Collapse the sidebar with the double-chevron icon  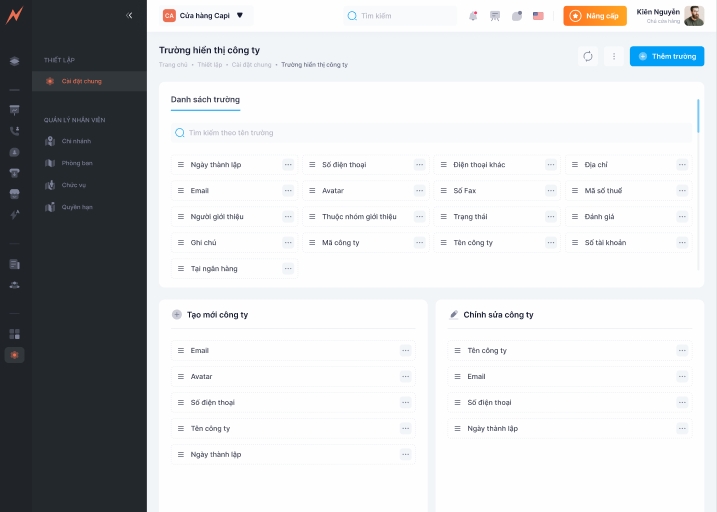129,15
